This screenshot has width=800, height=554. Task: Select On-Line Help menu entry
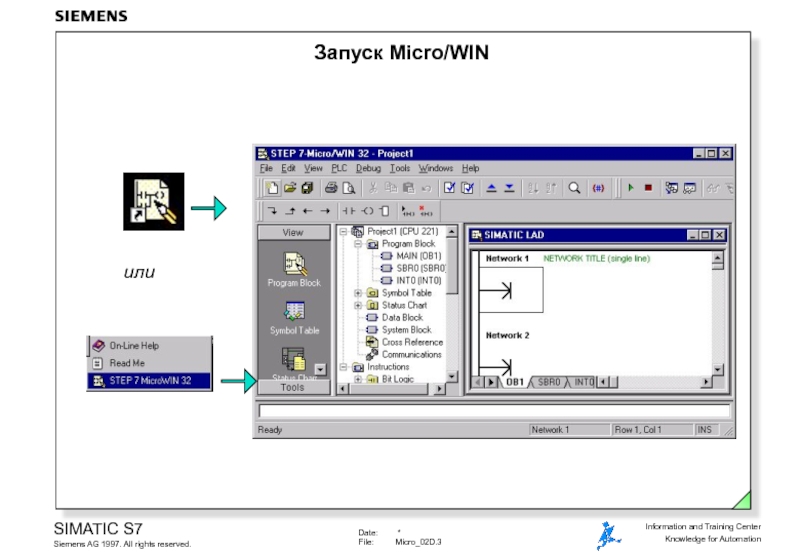pos(149,346)
